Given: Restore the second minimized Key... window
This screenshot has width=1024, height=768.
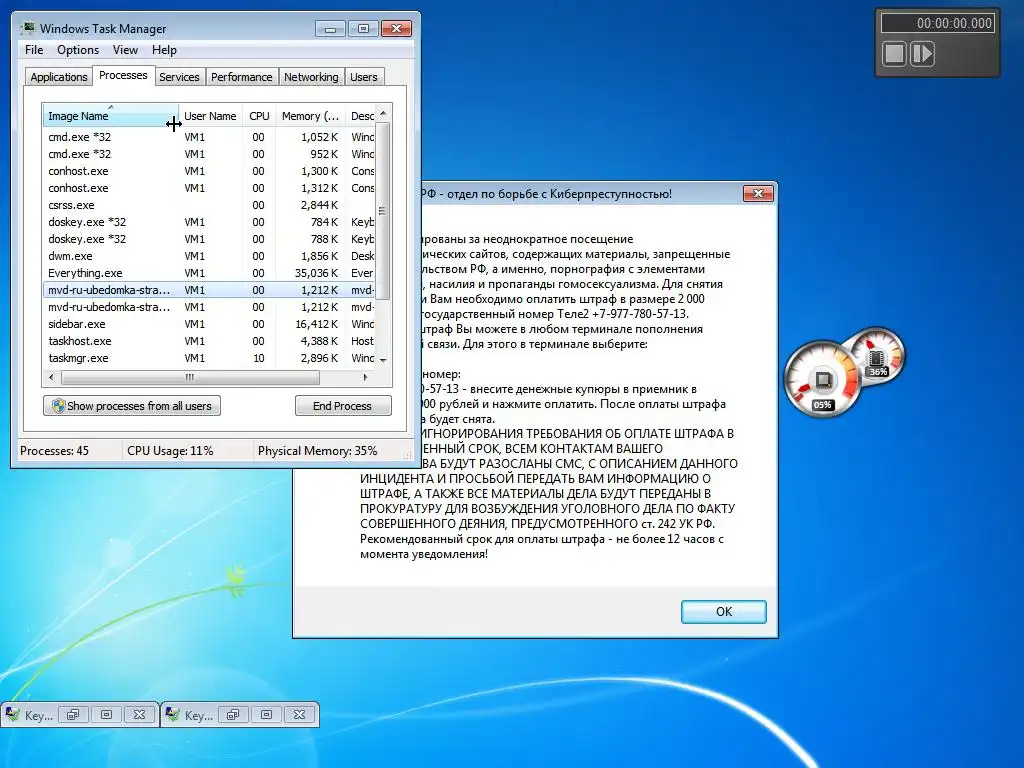Looking at the screenshot, I should coord(233,714).
